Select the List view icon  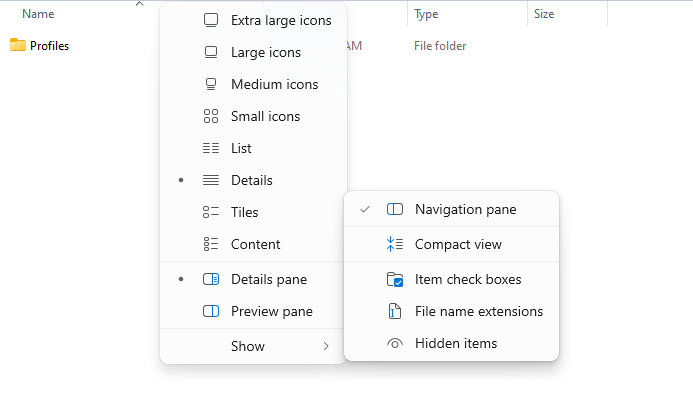point(211,148)
